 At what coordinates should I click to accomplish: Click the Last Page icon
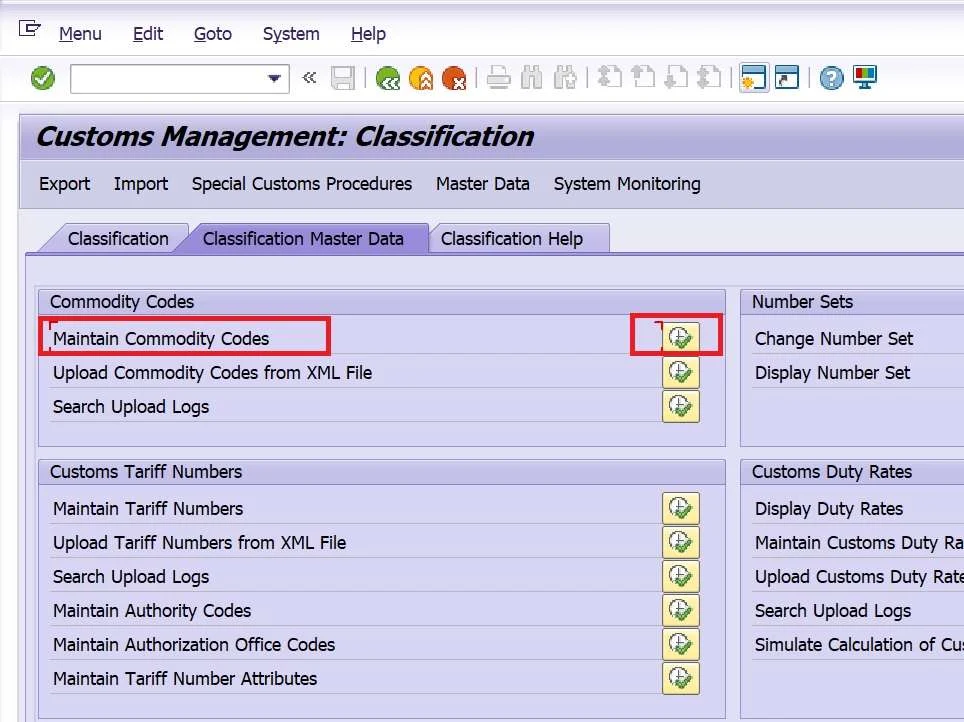(709, 77)
